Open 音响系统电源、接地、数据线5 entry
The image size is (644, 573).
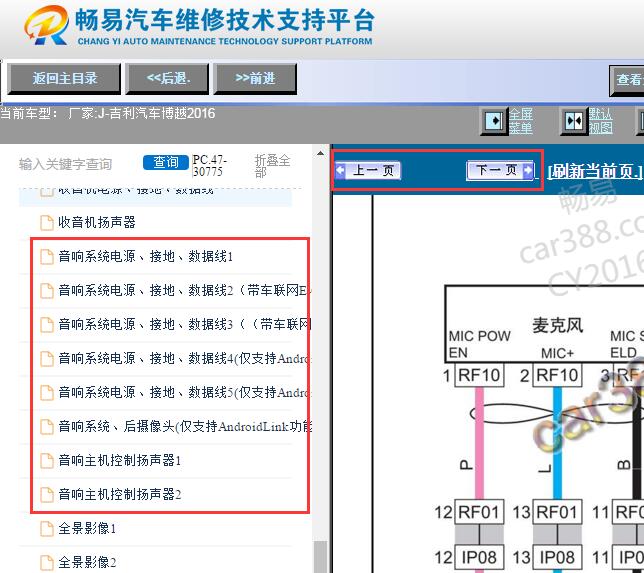coord(184,393)
